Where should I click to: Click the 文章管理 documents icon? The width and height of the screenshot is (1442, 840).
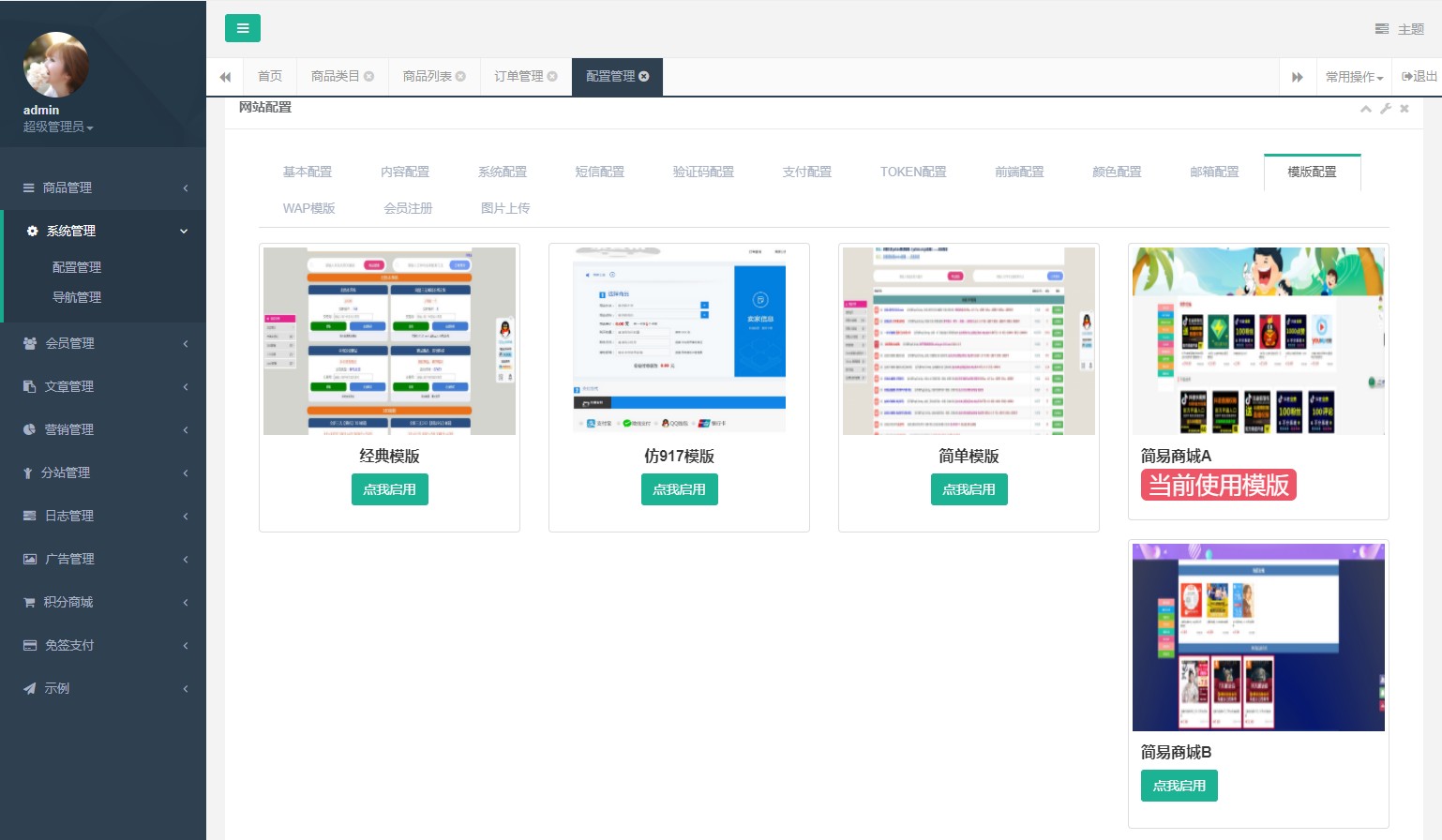point(29,386)
